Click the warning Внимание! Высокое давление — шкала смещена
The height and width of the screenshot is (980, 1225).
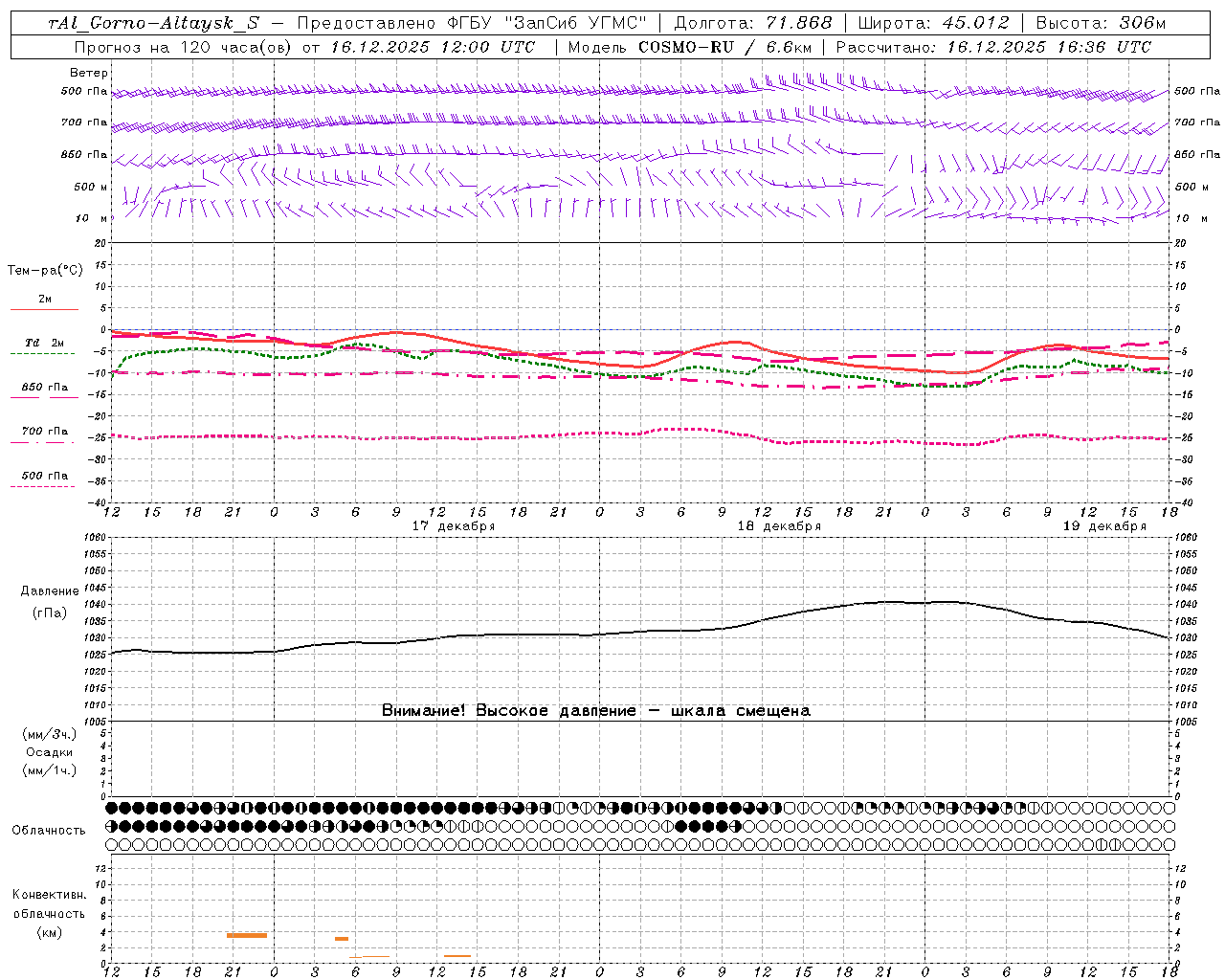(596, 711)
